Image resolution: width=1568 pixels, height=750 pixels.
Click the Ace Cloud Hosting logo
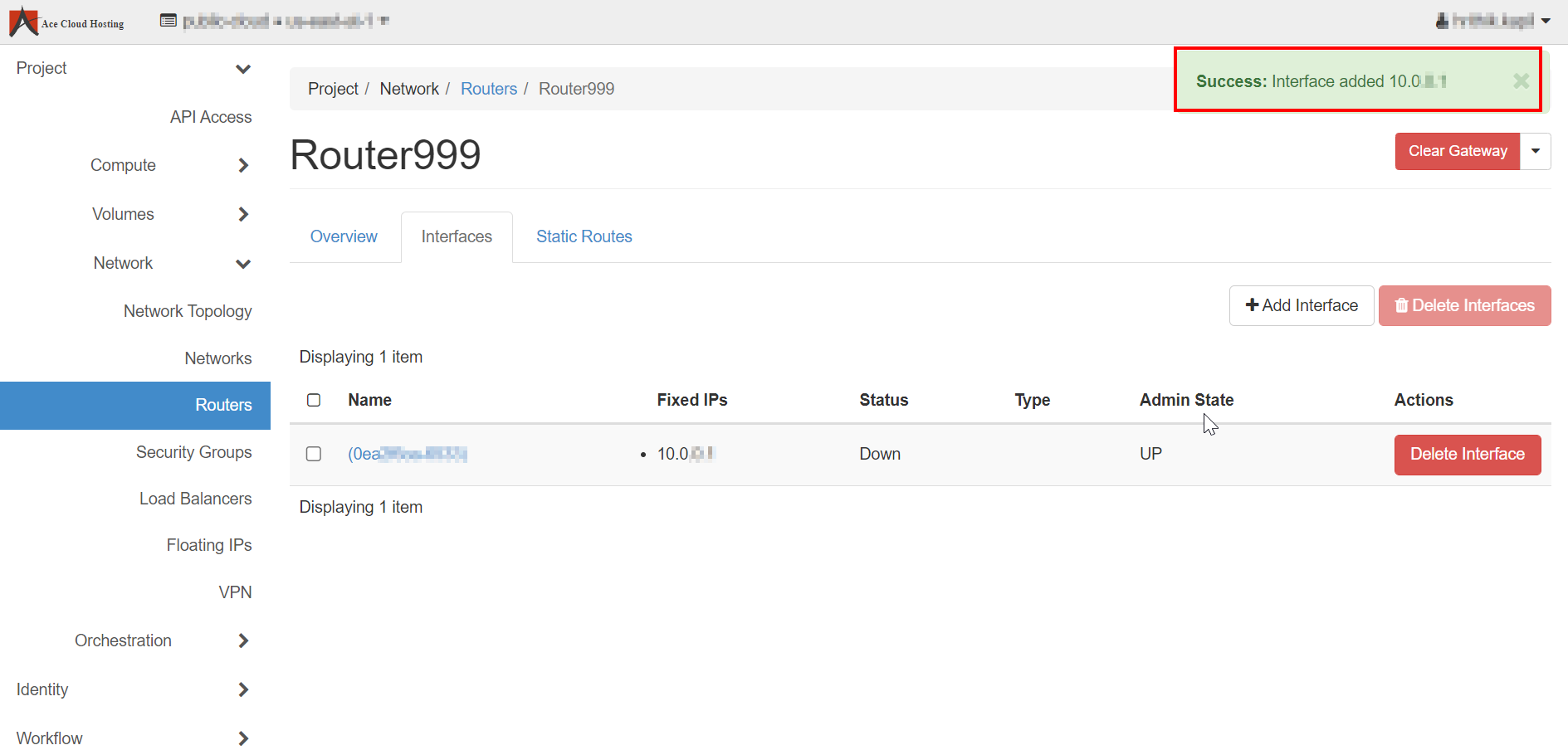pyautogui.click(x=66, y=22)
